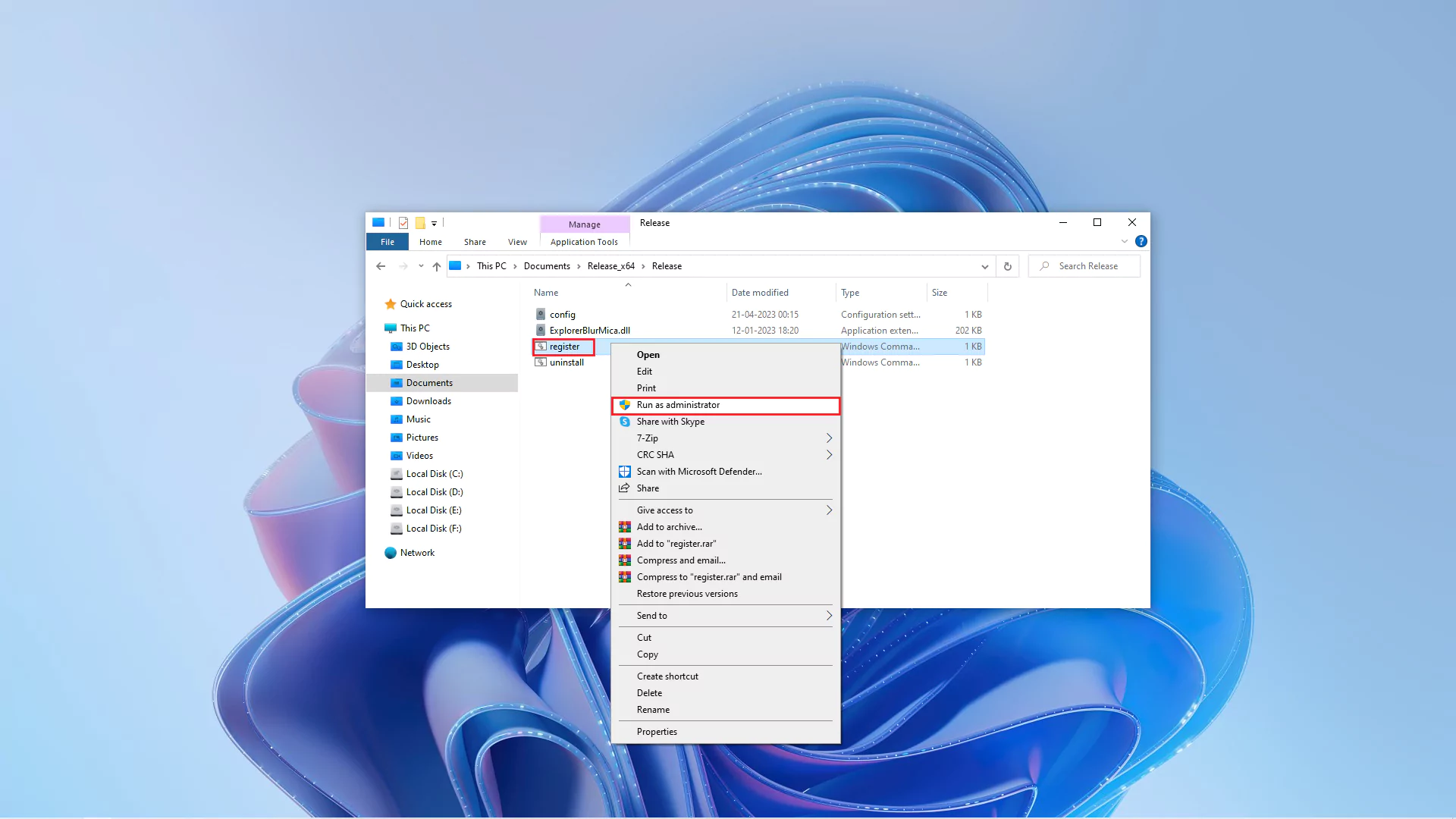Click the Refresh address bar icon
Image resolution: width=1456 pixels, height=819 pixels.
tap(1007, 266)
